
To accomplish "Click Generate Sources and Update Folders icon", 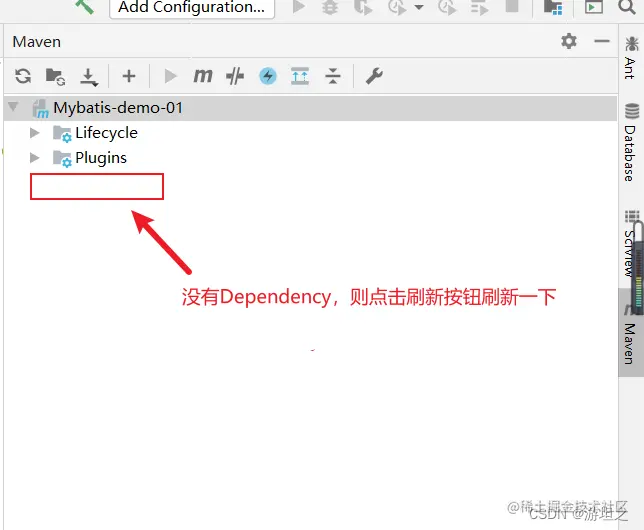I will coord(55,76).
